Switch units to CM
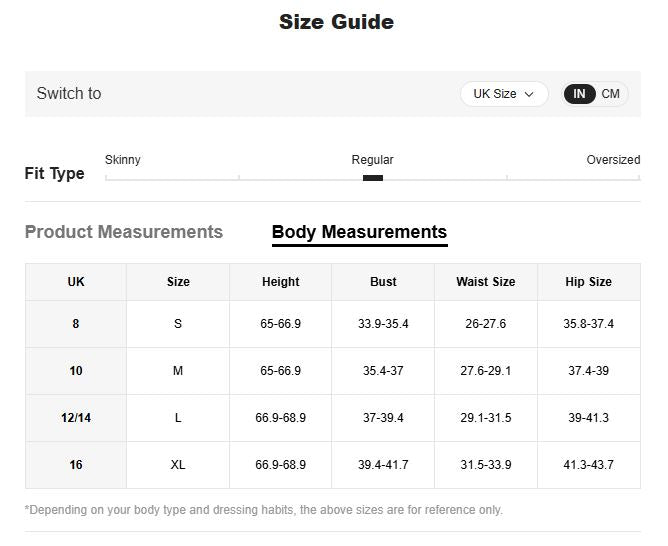 (610, 94)
